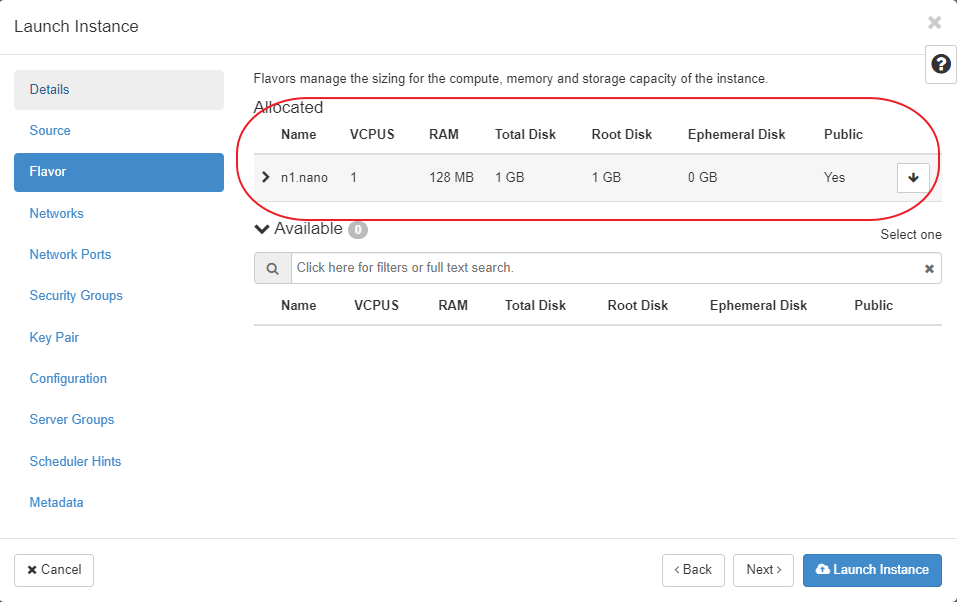Select the Network Ports tab
The image size is (957, 602).
70,255
